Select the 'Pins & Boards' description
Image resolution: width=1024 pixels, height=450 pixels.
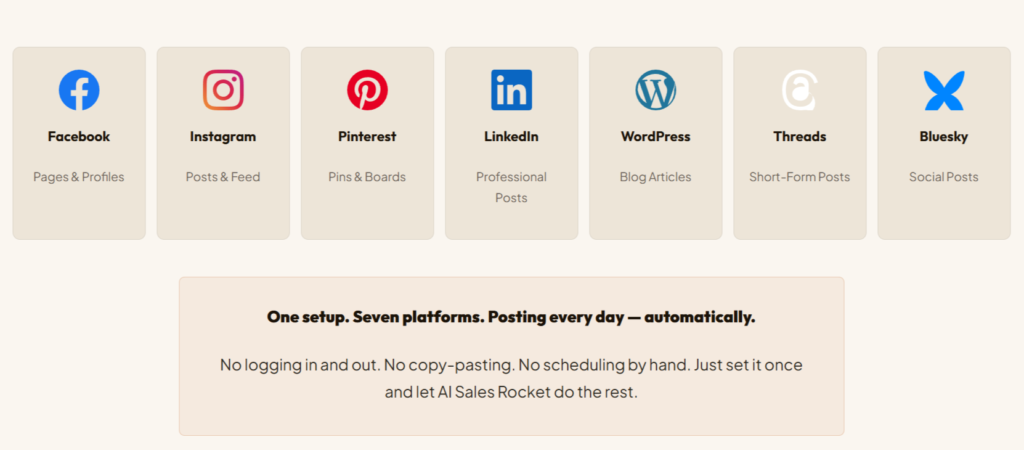click(x=367, y=177)
